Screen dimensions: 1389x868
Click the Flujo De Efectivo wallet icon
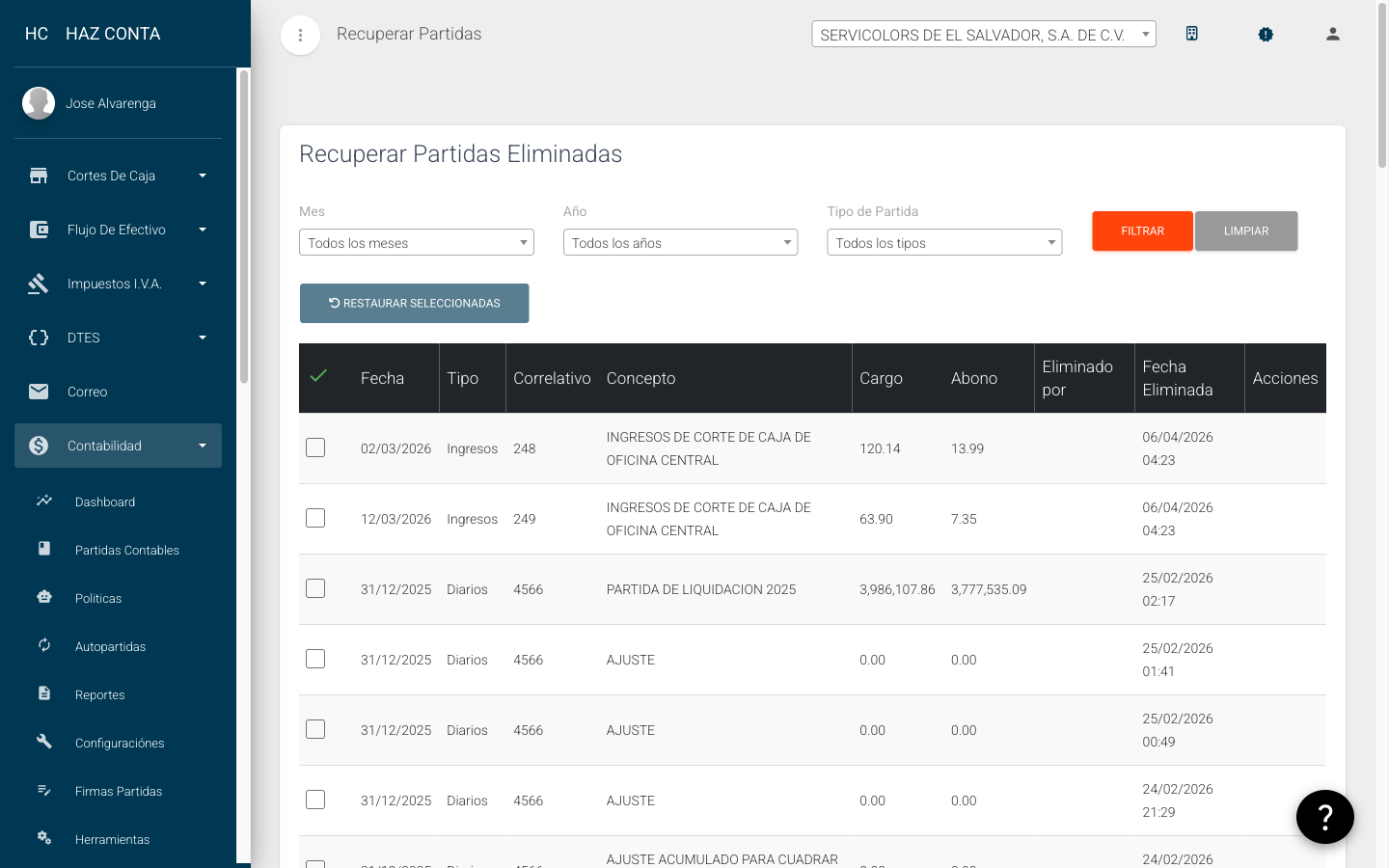(x=39, y=230)
